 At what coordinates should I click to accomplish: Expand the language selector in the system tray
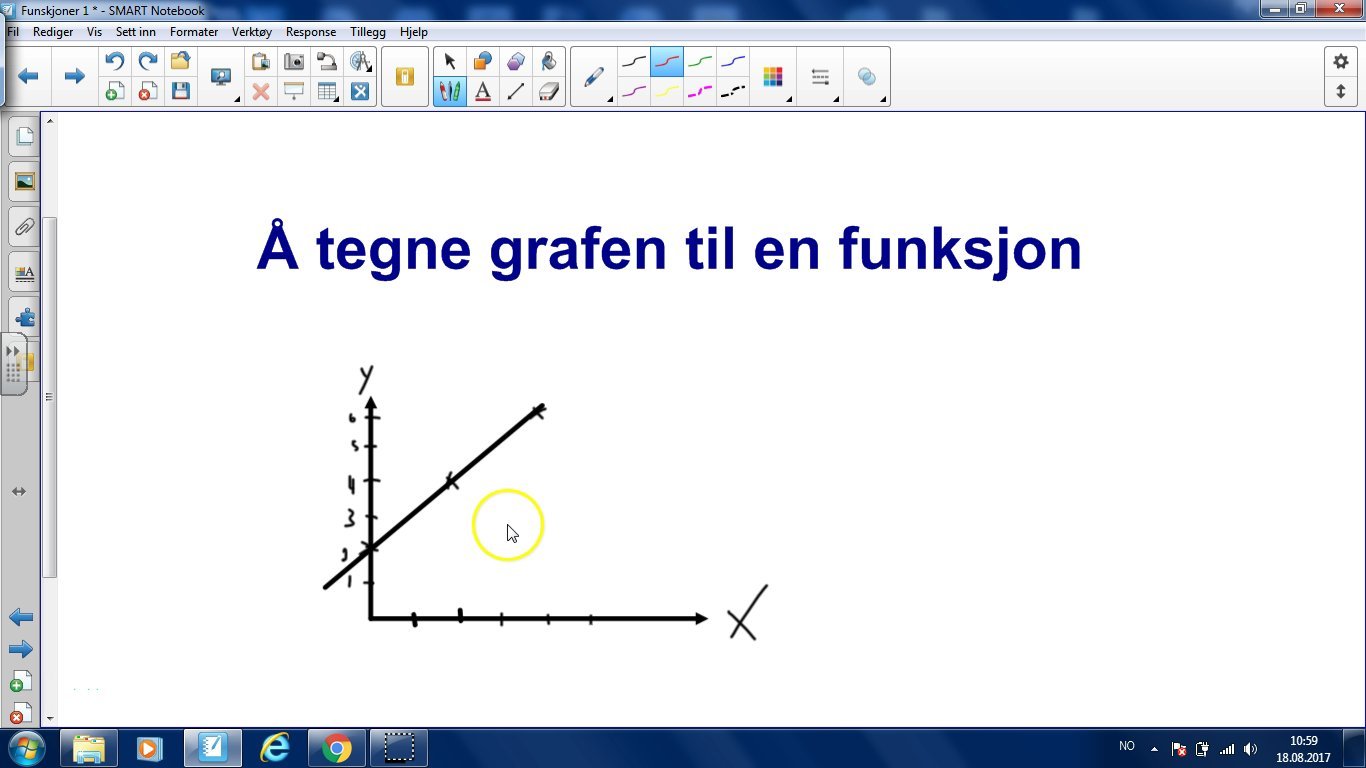1127,746
